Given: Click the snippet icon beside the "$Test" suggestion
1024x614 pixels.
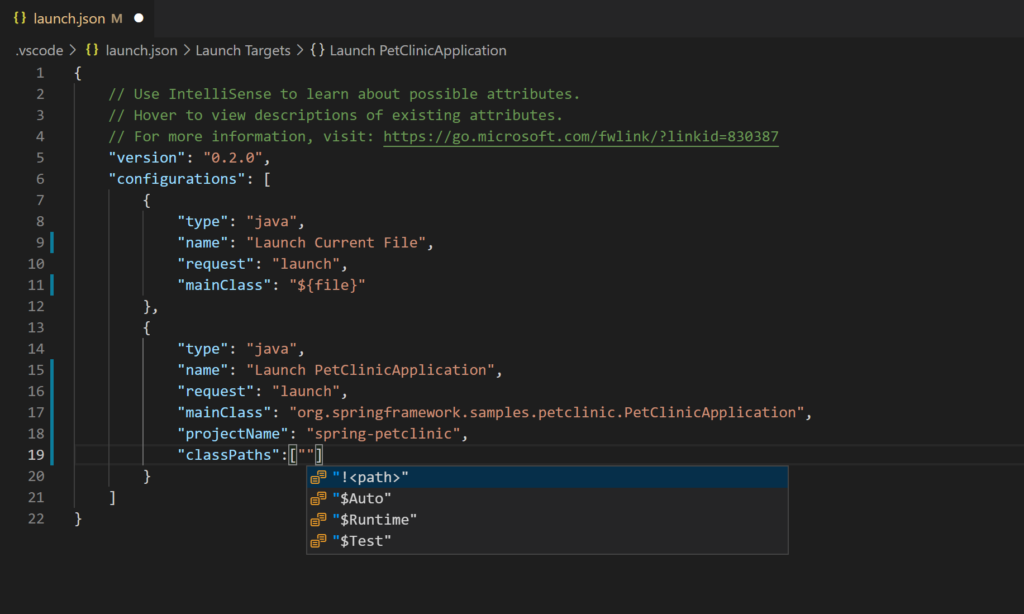Looking at the screenshot, I should 320,540.
